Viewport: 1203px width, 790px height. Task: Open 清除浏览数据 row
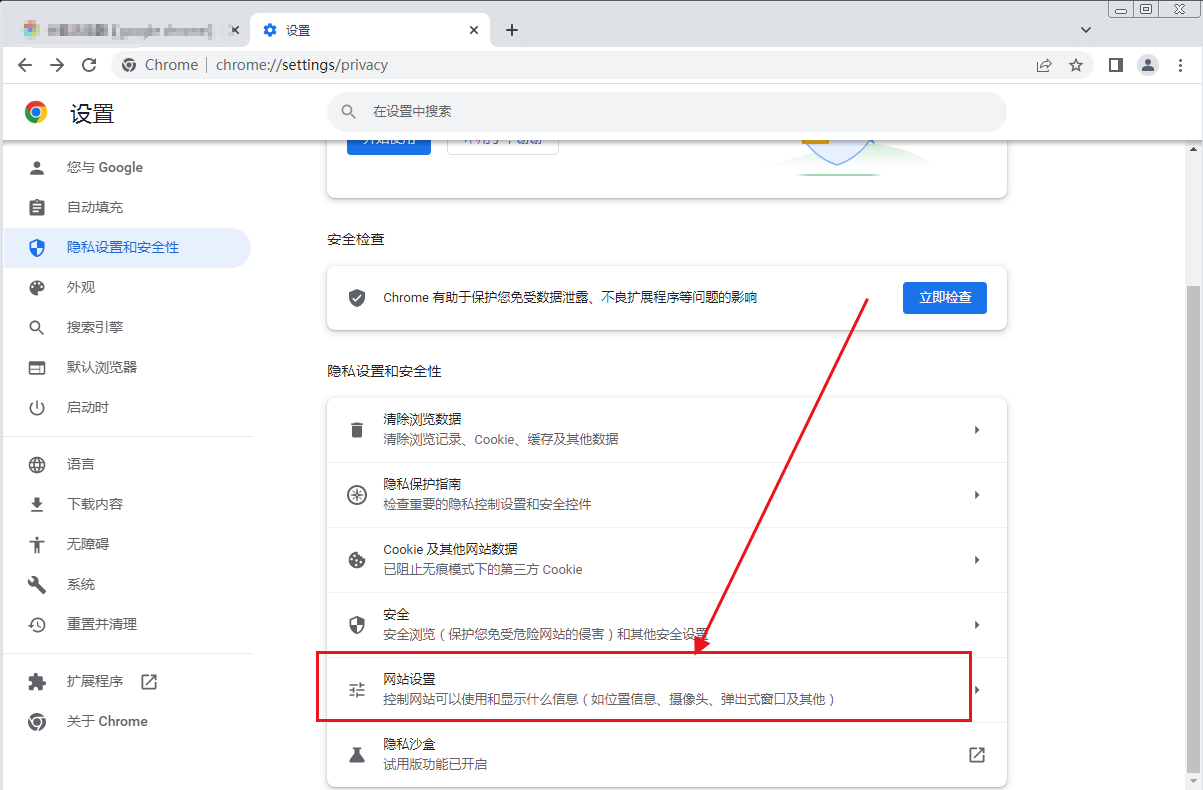[666, 430]
